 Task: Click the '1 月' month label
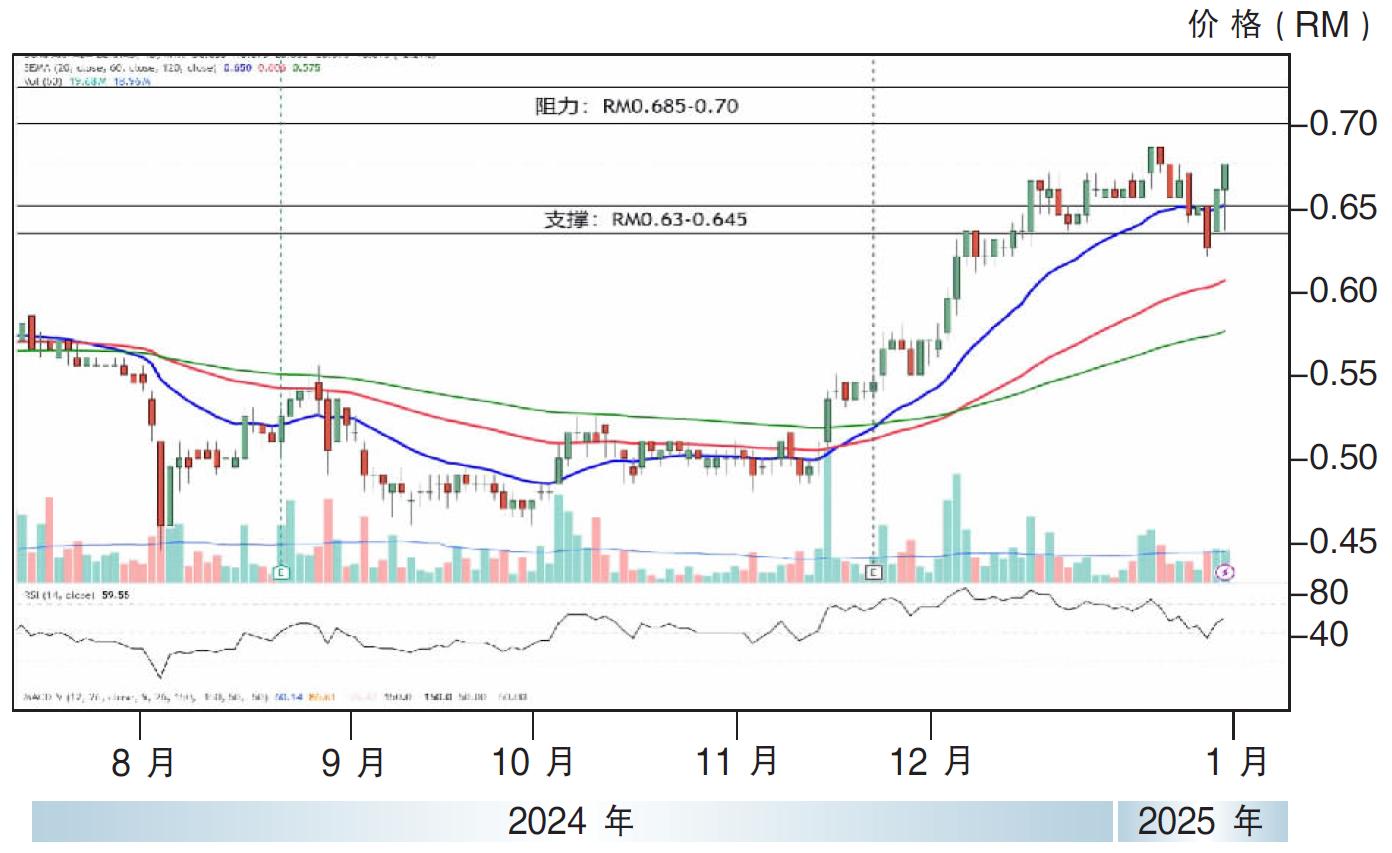point(1236,763)
